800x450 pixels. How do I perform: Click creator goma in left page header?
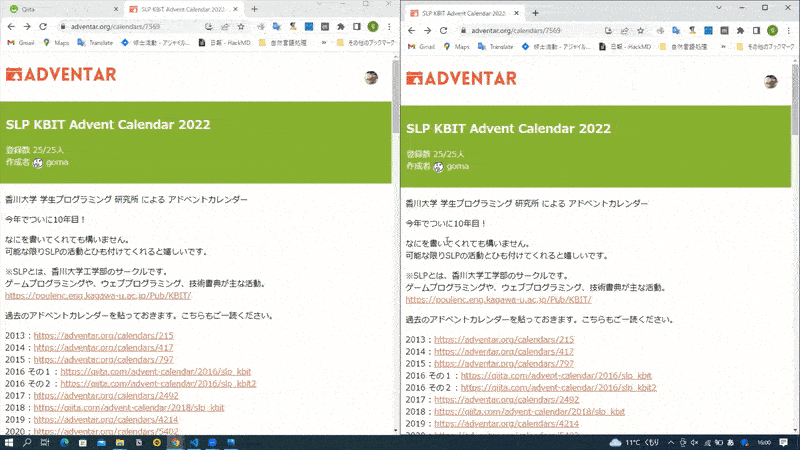click(57, 162)
